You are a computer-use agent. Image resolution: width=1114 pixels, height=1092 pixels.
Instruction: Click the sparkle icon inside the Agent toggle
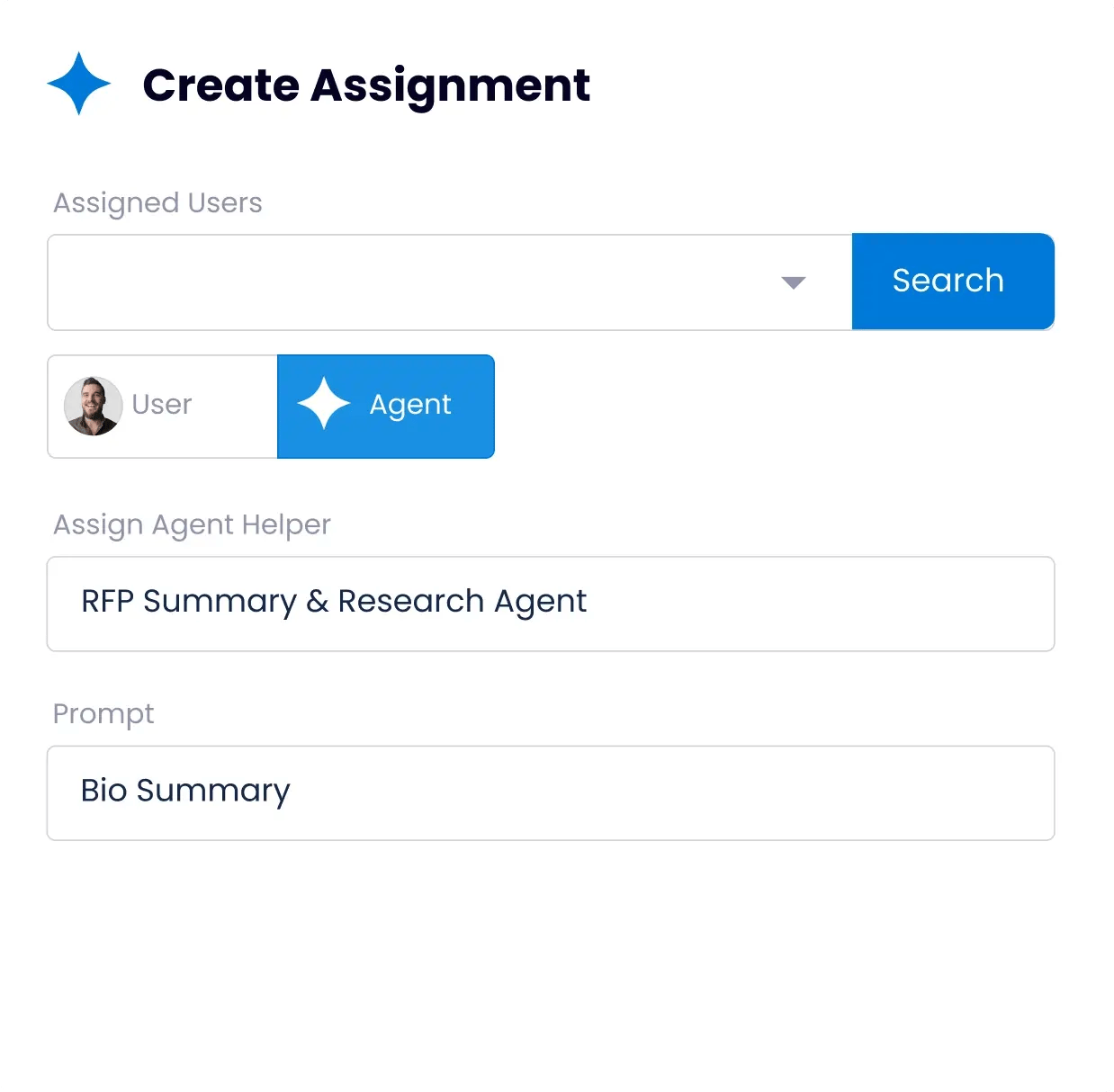click(325, 405)
